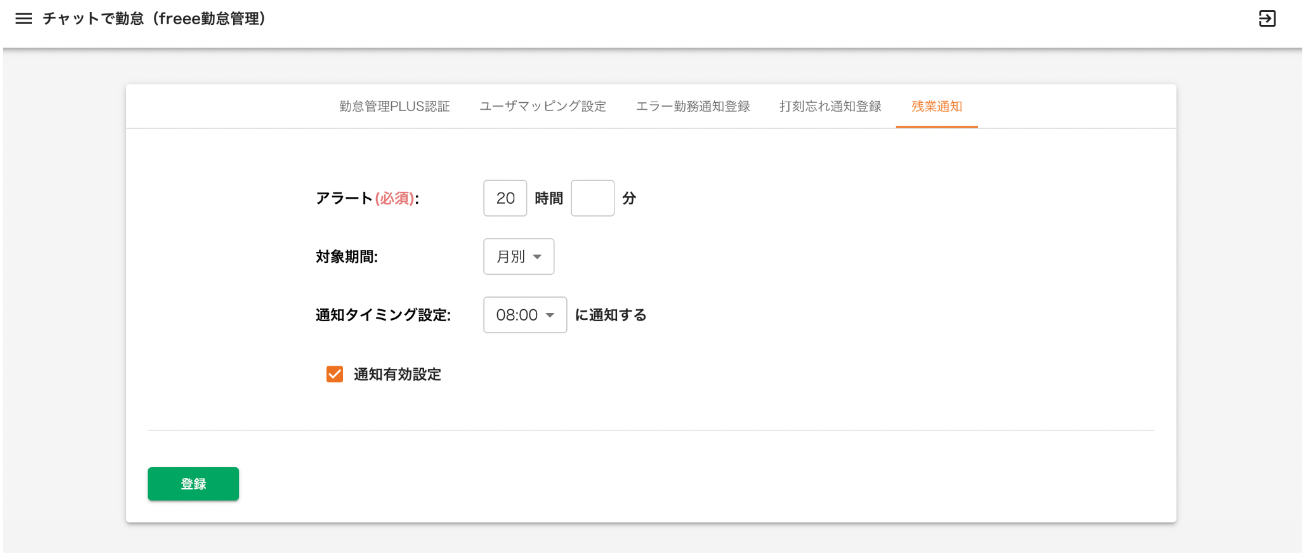Image resolution: width=1307 pixels, height=559 pixels.
Task: Click the empty alert minutes field
Action: click(592, 198)
